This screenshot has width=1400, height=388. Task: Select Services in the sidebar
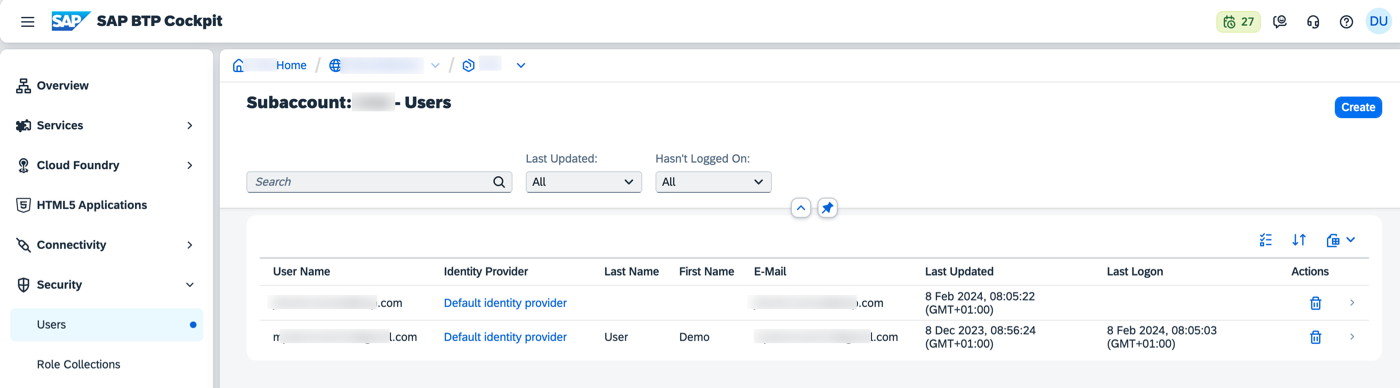[x=60, y=126]
